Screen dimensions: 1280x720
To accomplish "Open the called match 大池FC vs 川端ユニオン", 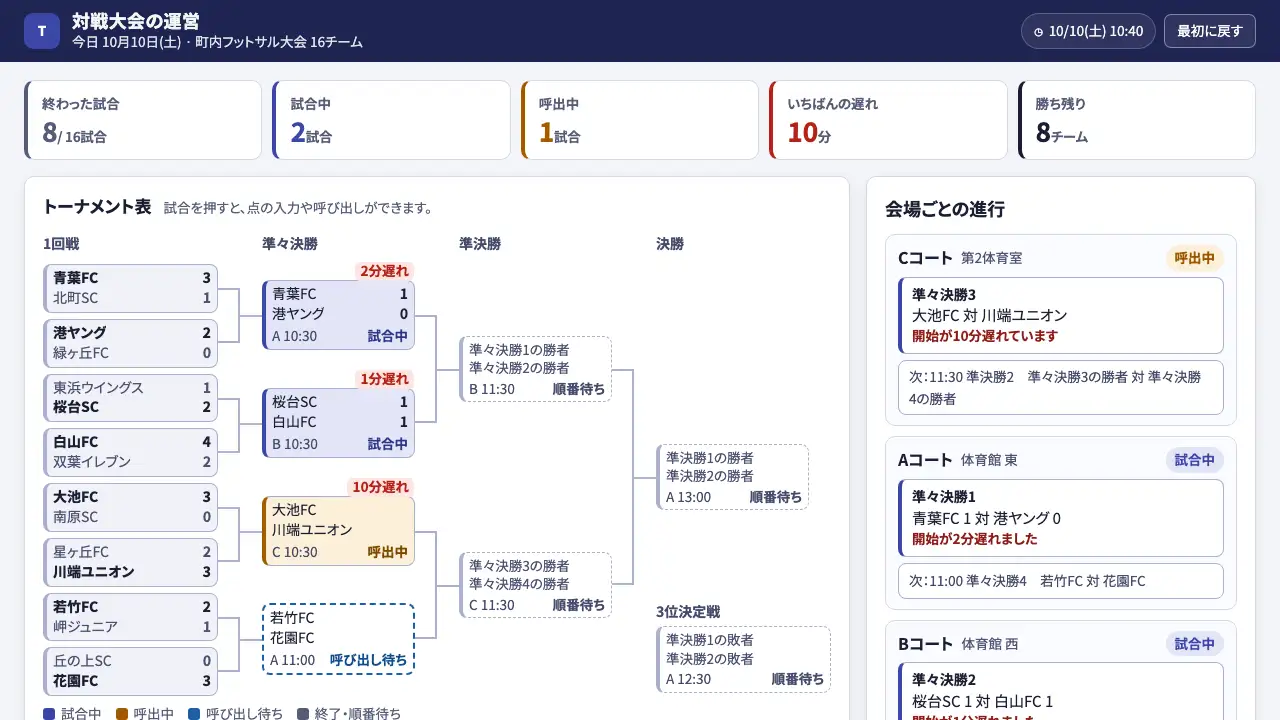I will (x=339, y=531).
